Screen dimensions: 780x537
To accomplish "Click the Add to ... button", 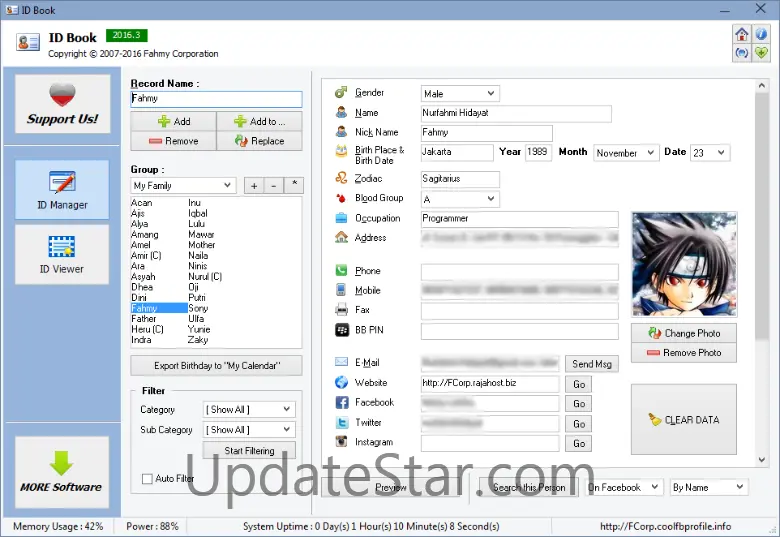I will (259, 121).
